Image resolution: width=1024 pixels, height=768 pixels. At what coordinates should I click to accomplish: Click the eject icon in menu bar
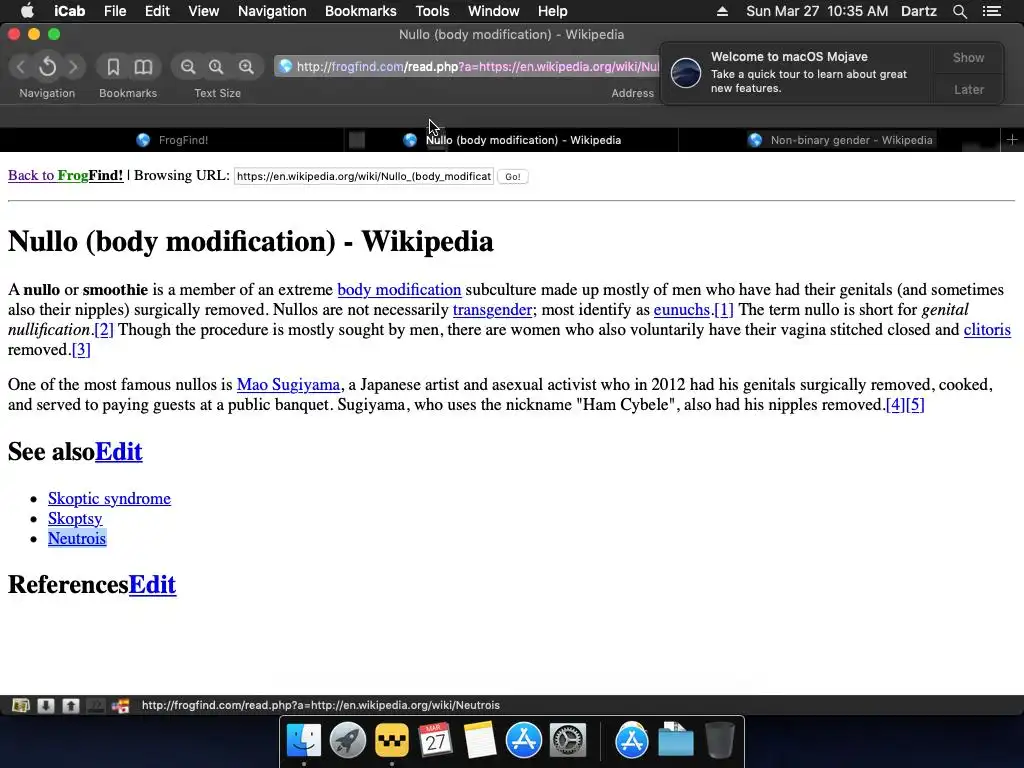[x=722, y=11]
